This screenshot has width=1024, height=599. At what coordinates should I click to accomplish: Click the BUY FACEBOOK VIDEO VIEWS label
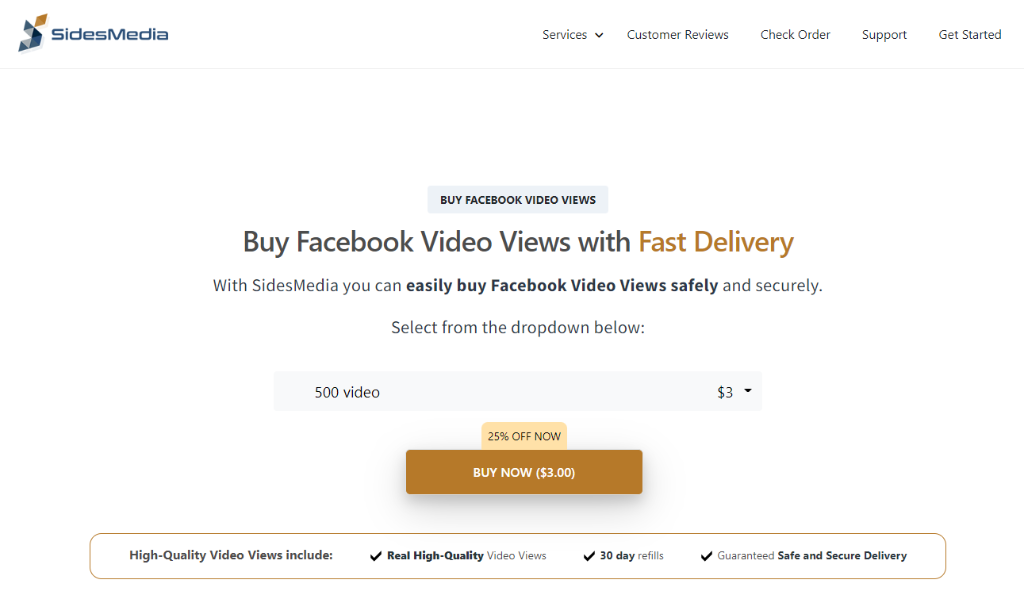(517, 200)
